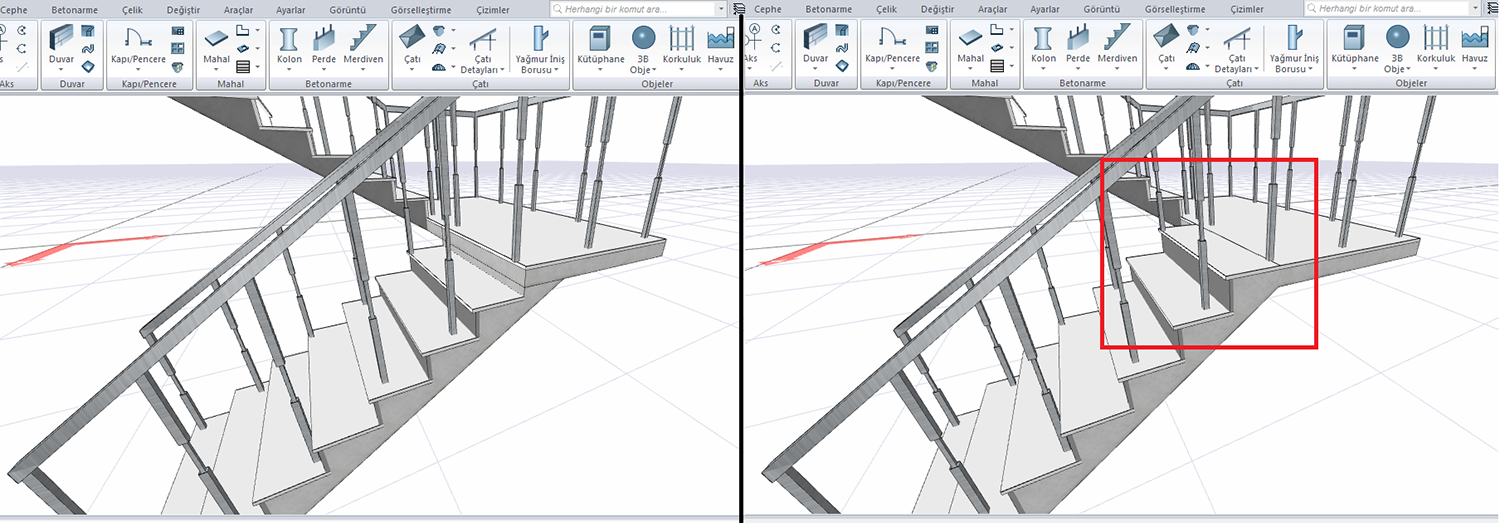Image resolution: width=1500 pixels, height=523 pixels.
Task: Expand Mahal dropdown arrow in right window
Action: pyautogui.click(x=971, y=70)
